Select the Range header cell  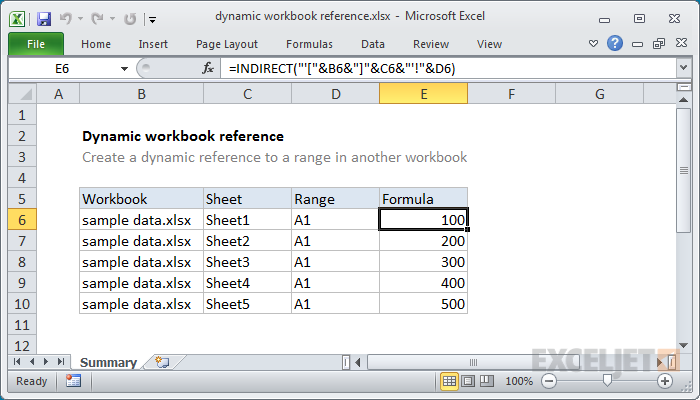pos(335,199)
